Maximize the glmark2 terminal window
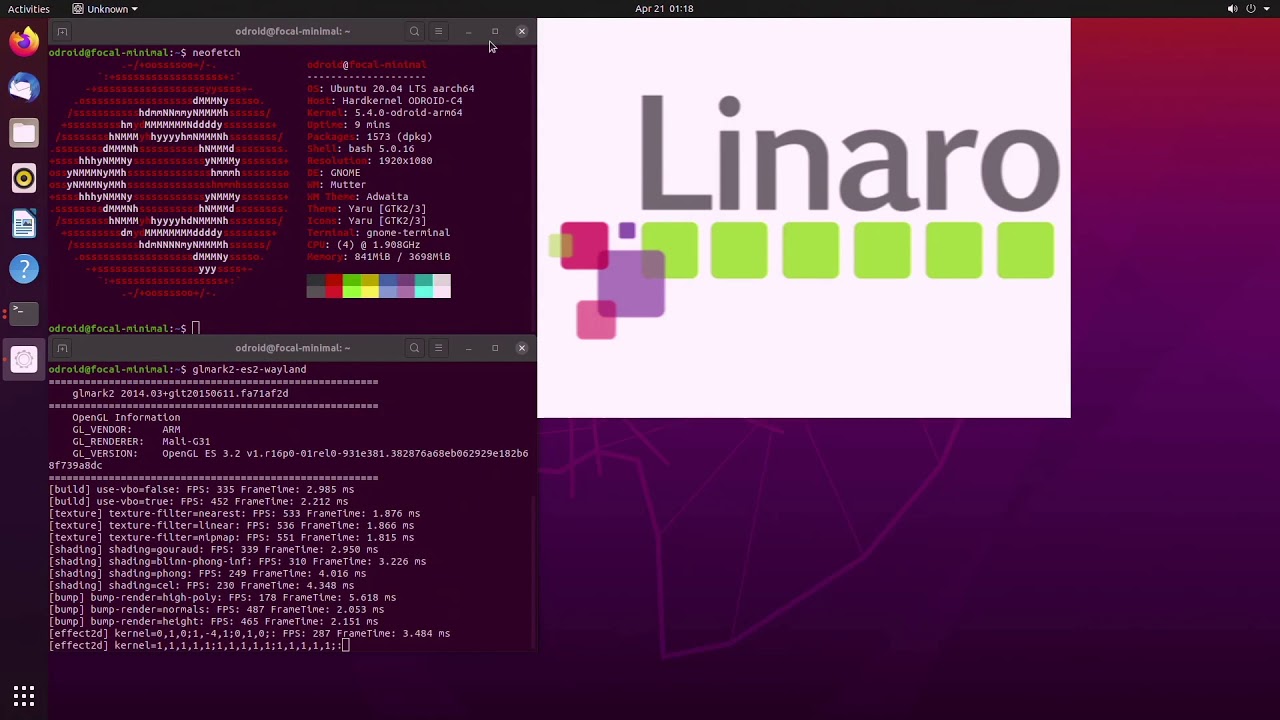Image resolution: width=1280 pixels, height=720 pixels. (x=494, y=348)
